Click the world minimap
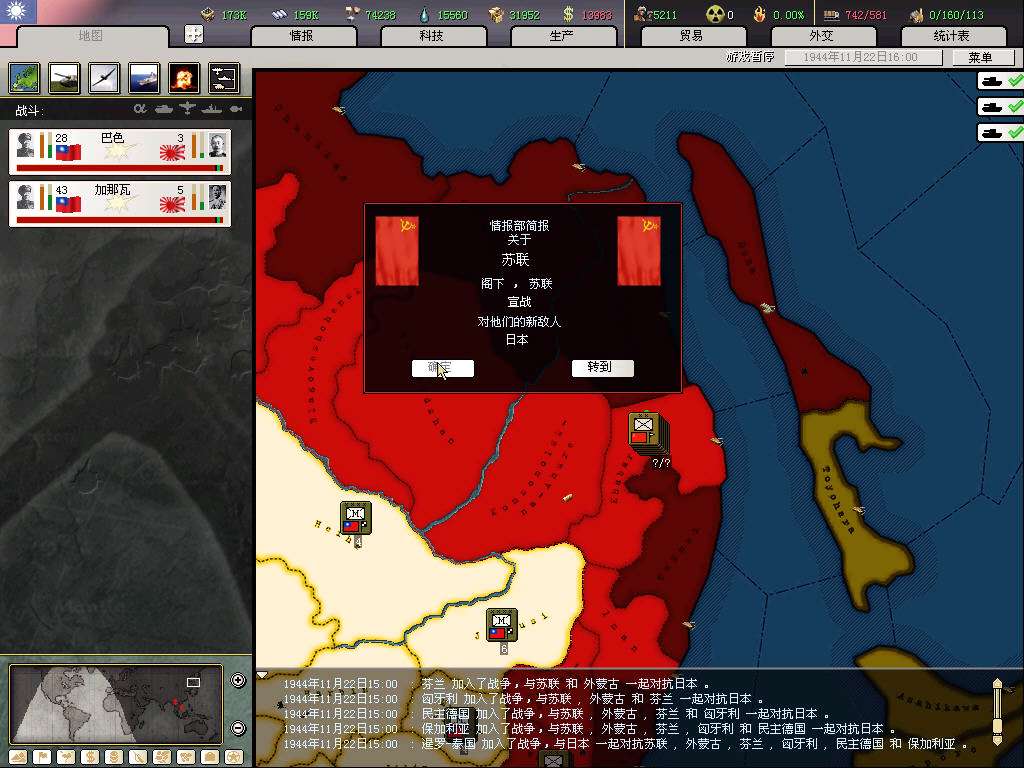Image resolution: width=1024 pixels, height=768 pixels. (116, 705)
